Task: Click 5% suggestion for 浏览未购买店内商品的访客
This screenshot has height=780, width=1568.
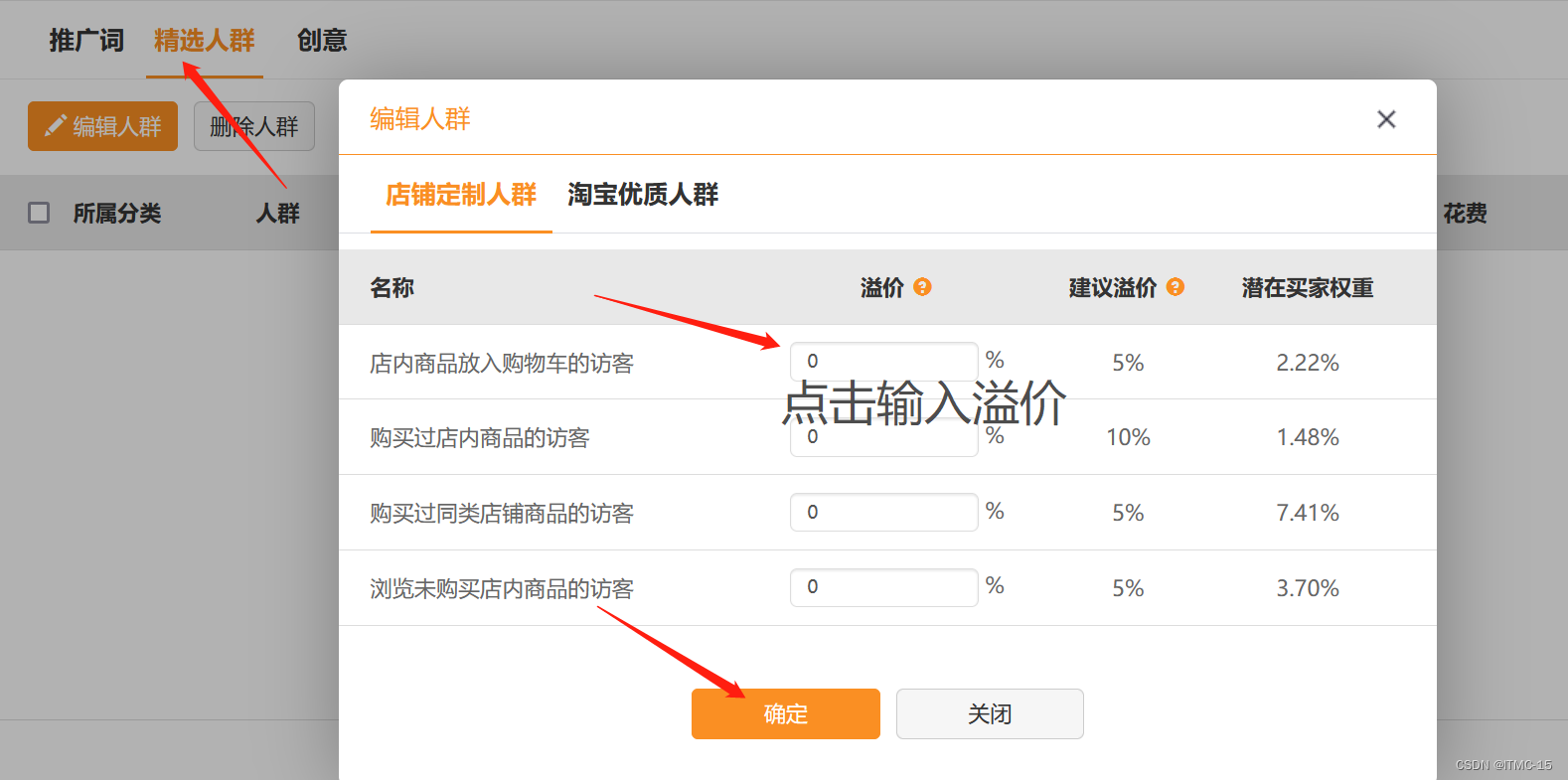Action: coord(1129,588)
